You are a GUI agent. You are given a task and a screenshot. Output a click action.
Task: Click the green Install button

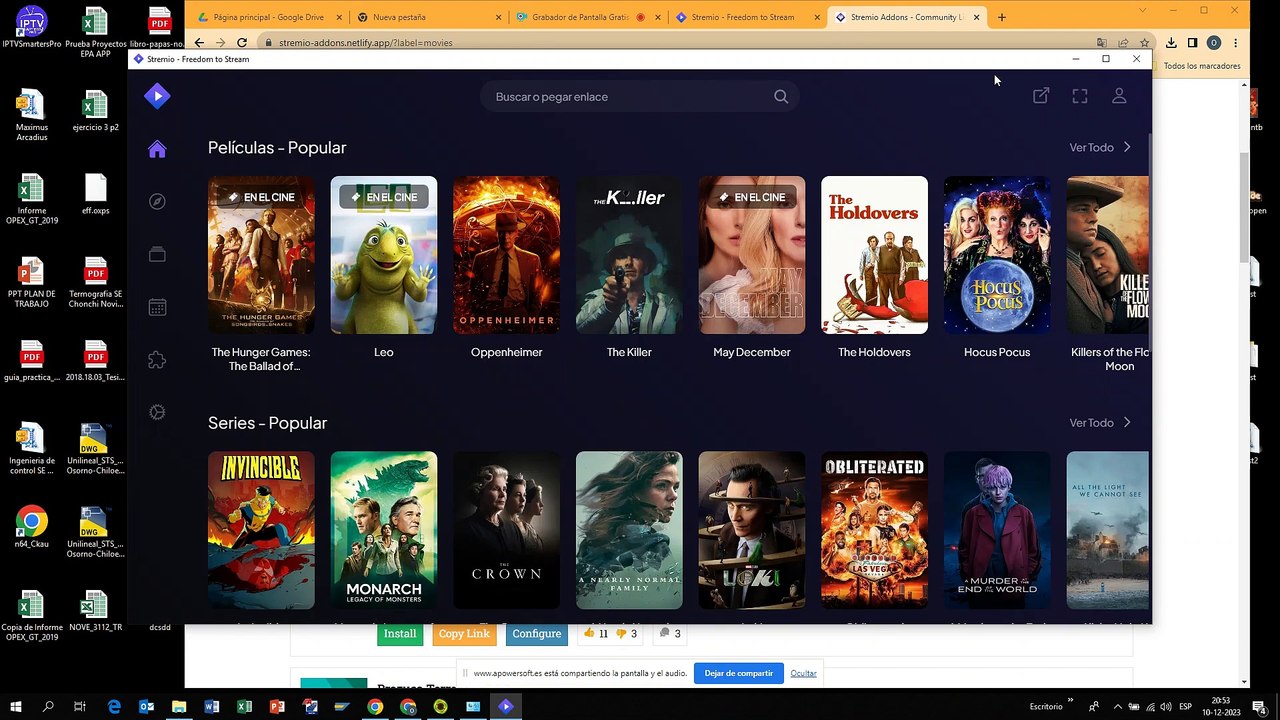pyautogui.click(x=400, y=634)
